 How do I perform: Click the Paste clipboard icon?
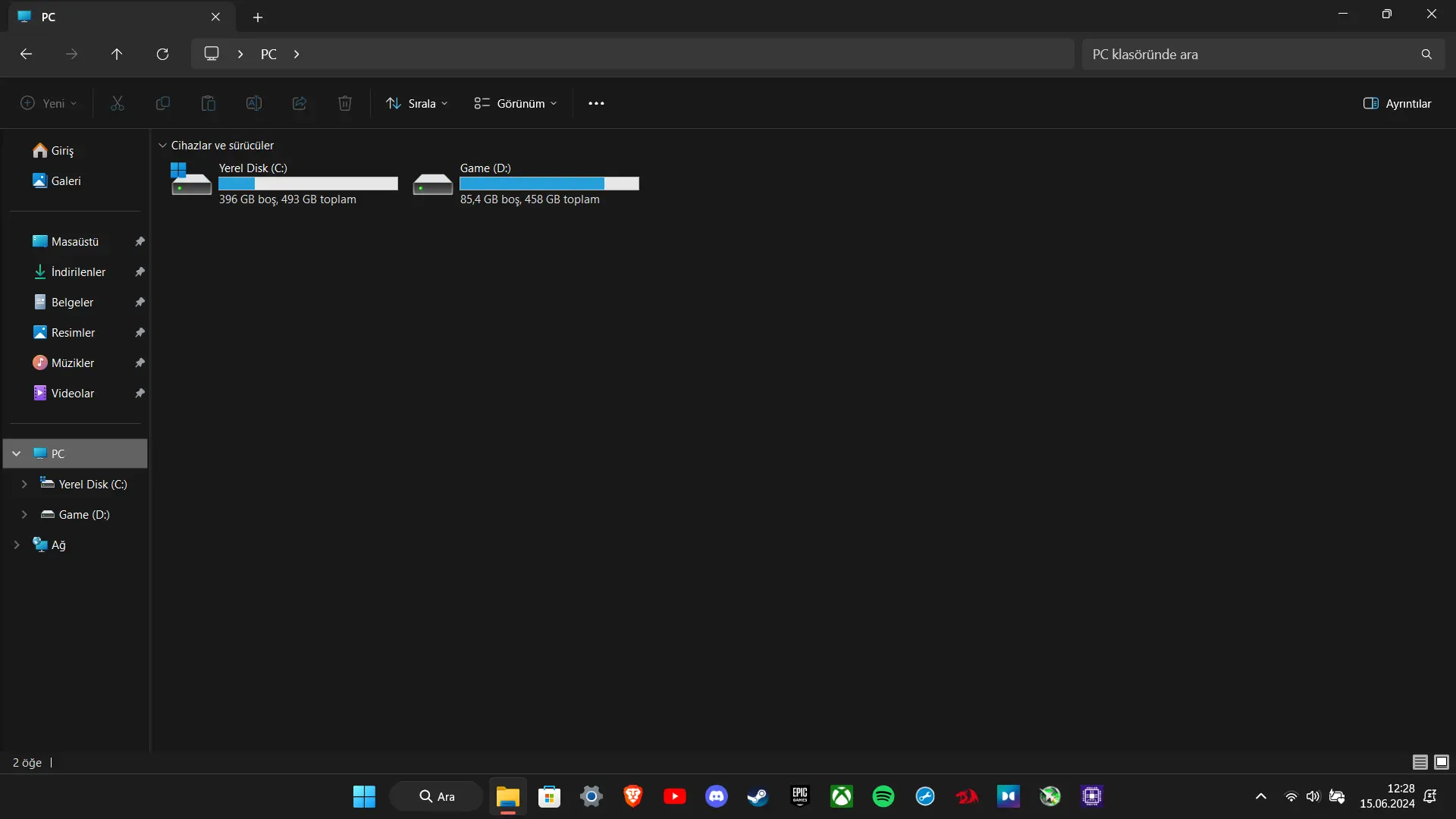[209, 103]
